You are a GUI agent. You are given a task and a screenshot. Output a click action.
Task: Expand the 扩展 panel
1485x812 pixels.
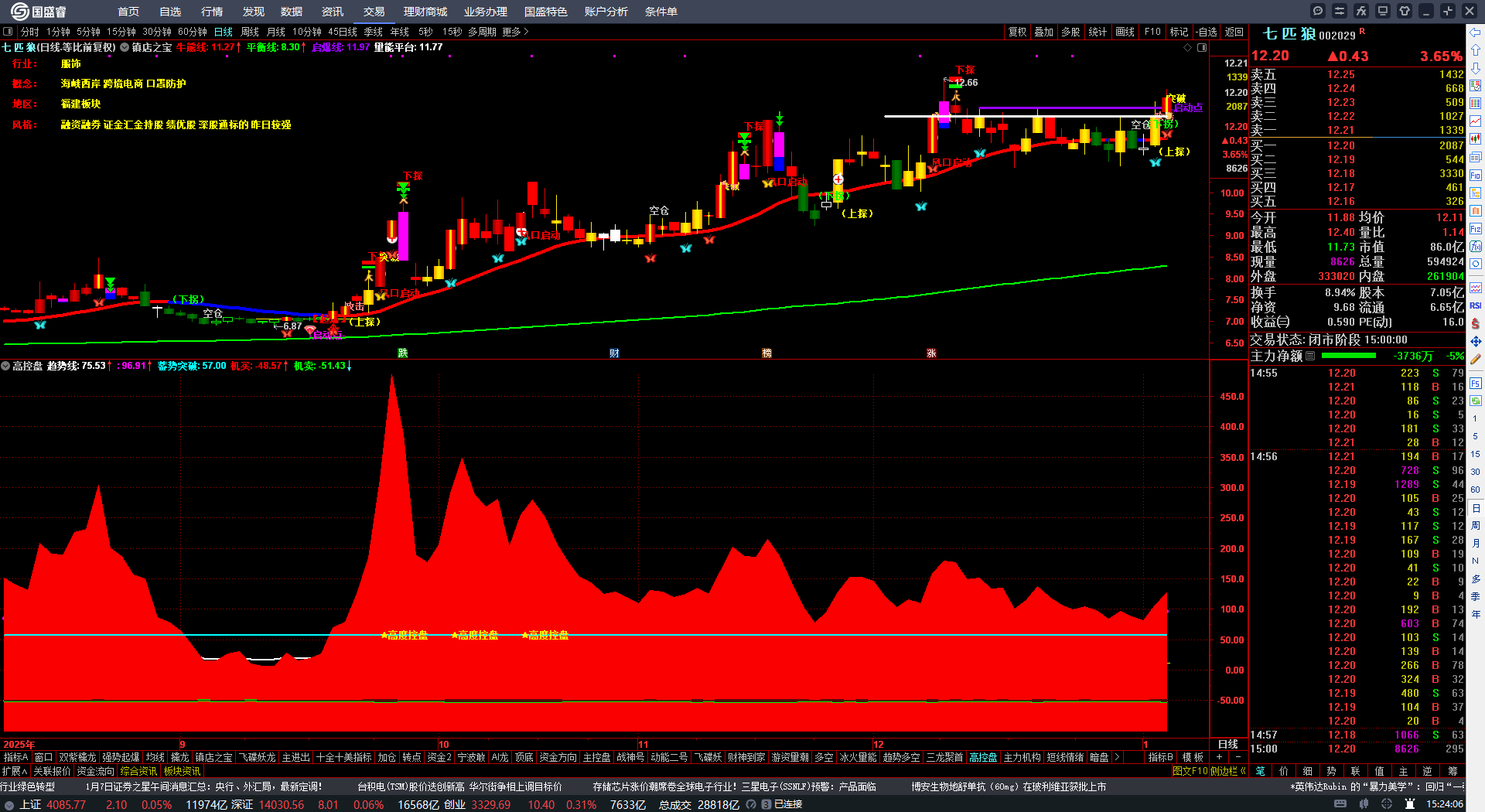click(15, 771)
